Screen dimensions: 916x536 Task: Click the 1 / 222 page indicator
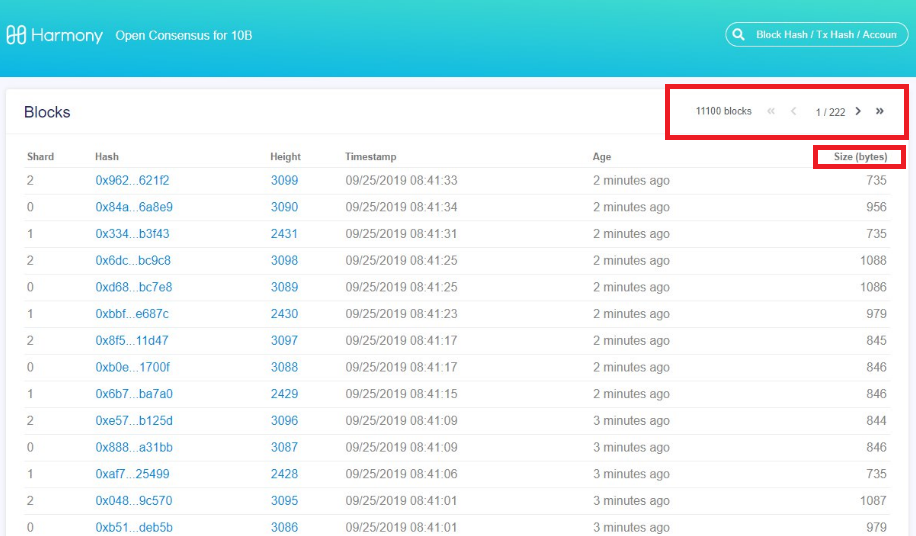pyautogui.click(x=830, y=112)
